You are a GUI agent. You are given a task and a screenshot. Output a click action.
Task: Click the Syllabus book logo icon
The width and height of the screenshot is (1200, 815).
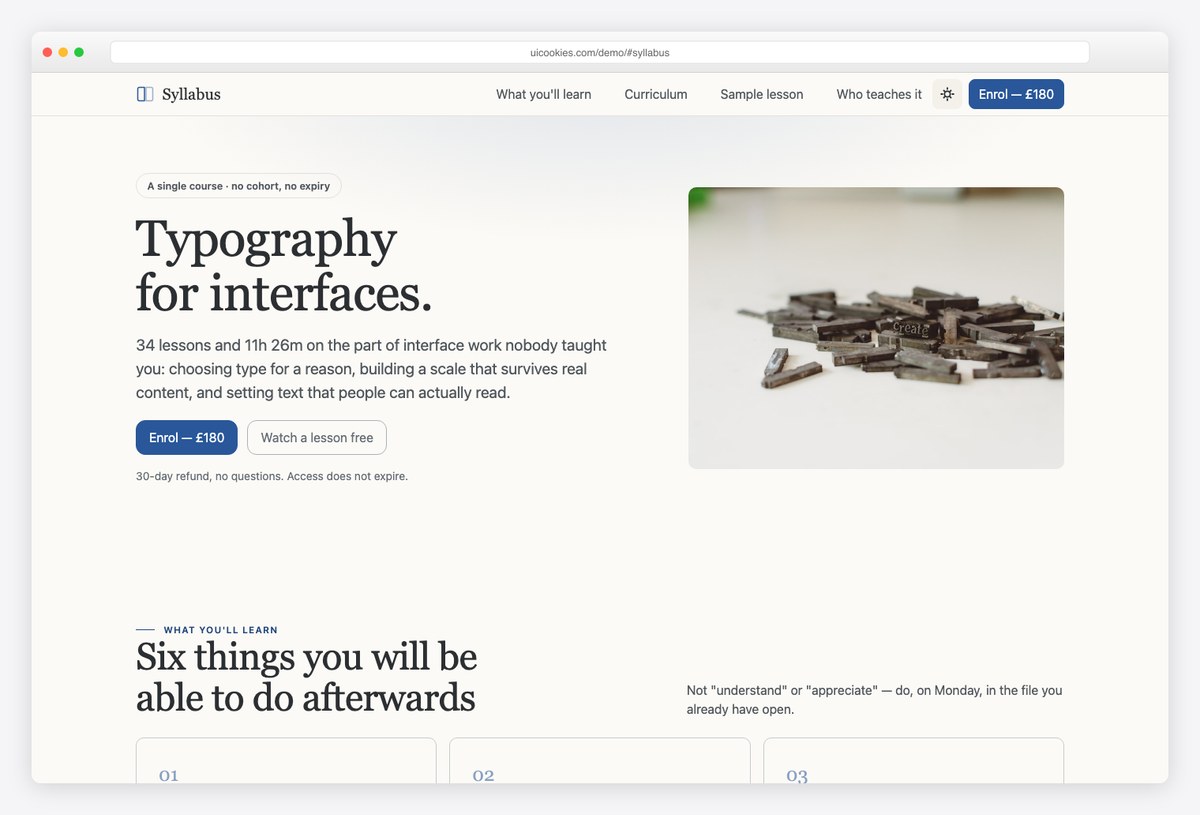point(145,94)
